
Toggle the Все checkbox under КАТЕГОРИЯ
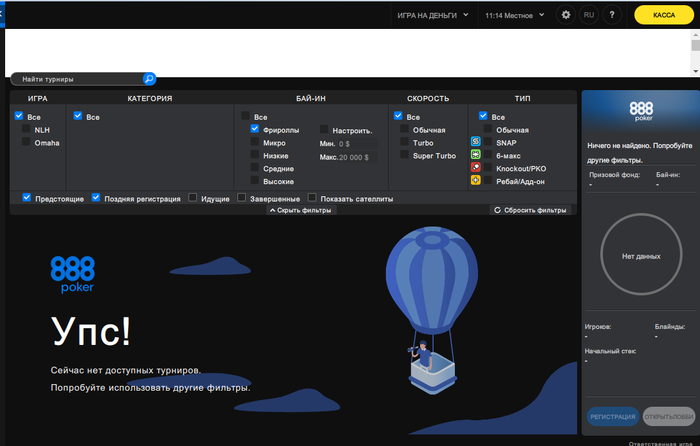coord(78,116)
